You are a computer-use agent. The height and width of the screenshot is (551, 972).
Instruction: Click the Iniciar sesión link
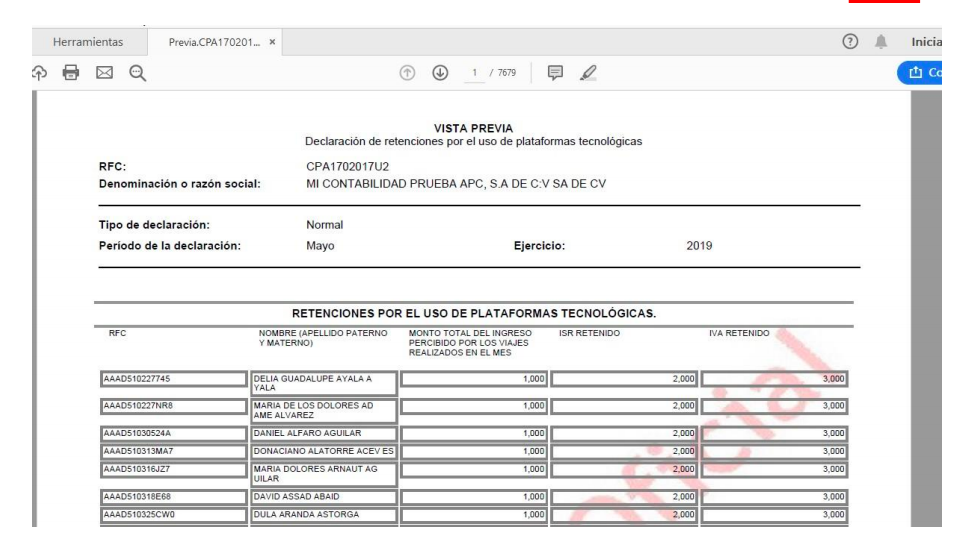click(926, 42)
